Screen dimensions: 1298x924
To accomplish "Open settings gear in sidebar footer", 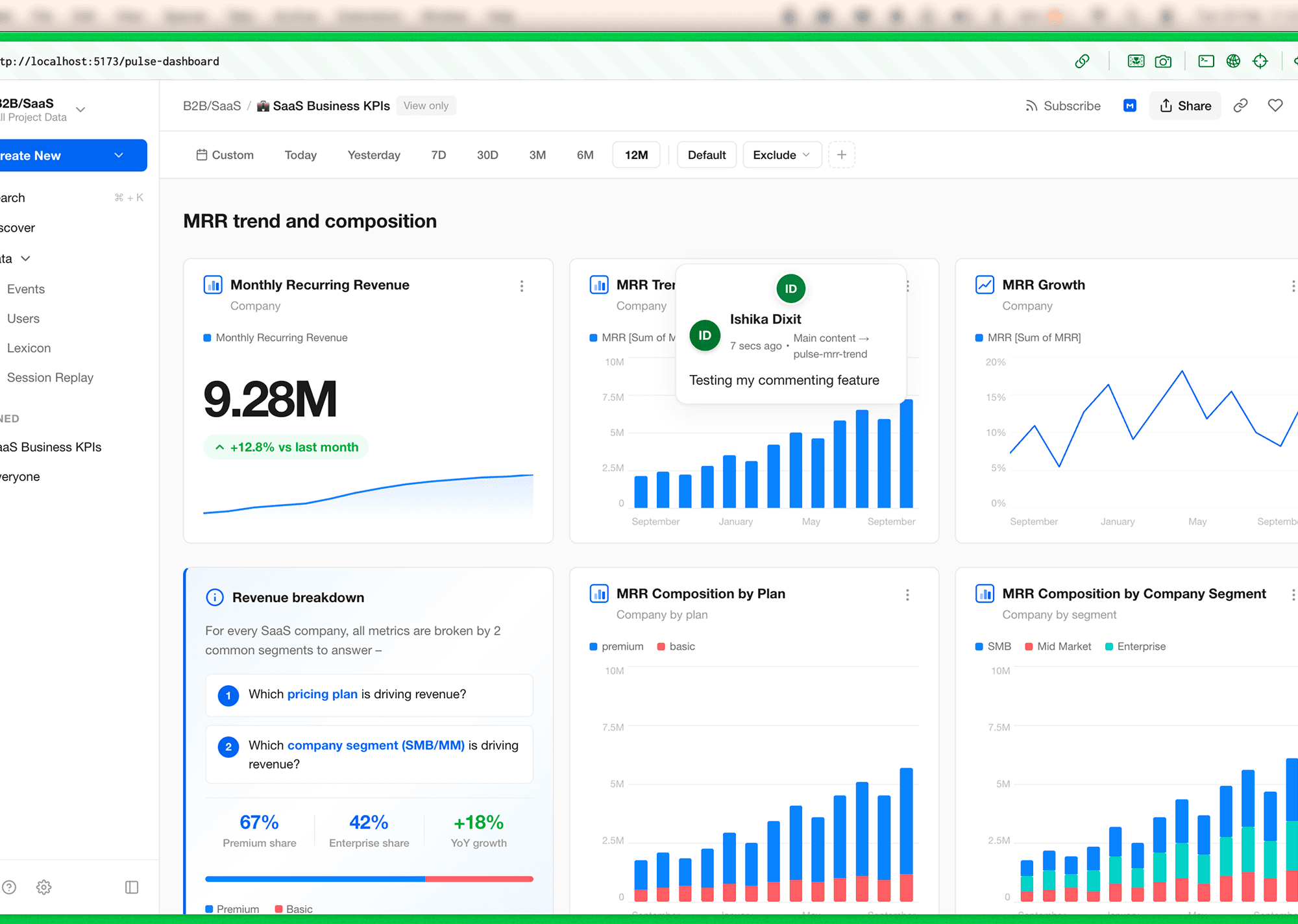I will 43,887.
